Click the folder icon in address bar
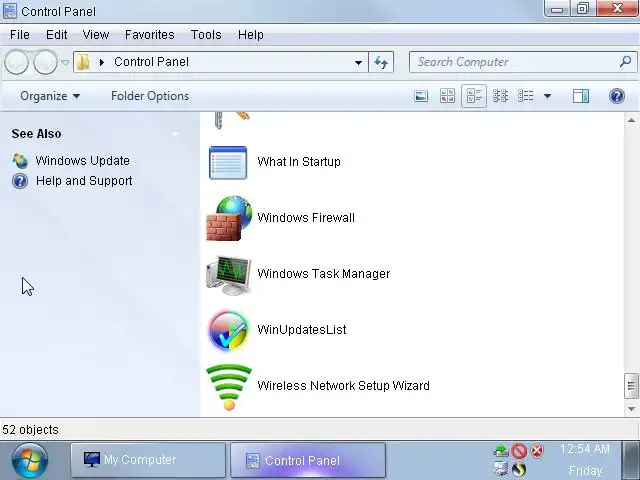The image size is (640, 480). coord(83,62)
